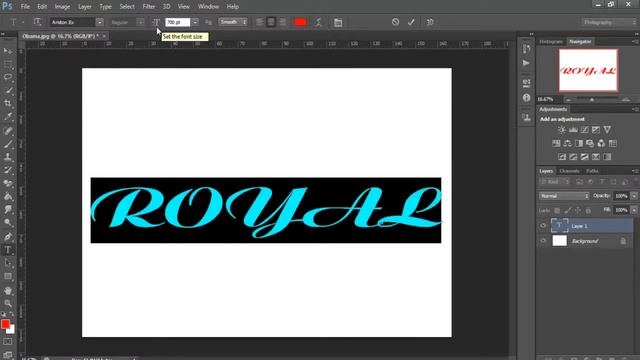Select the Brush tool

[8, 144]
